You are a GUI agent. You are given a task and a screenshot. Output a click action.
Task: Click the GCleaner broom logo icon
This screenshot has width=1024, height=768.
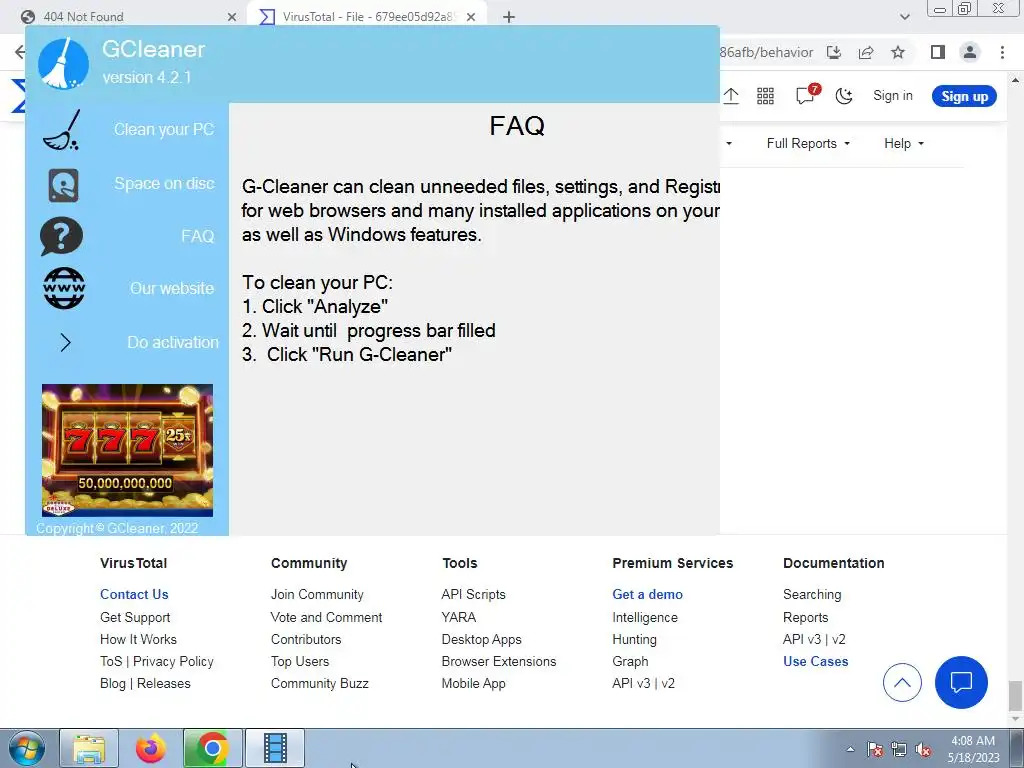tap(63, 63)
